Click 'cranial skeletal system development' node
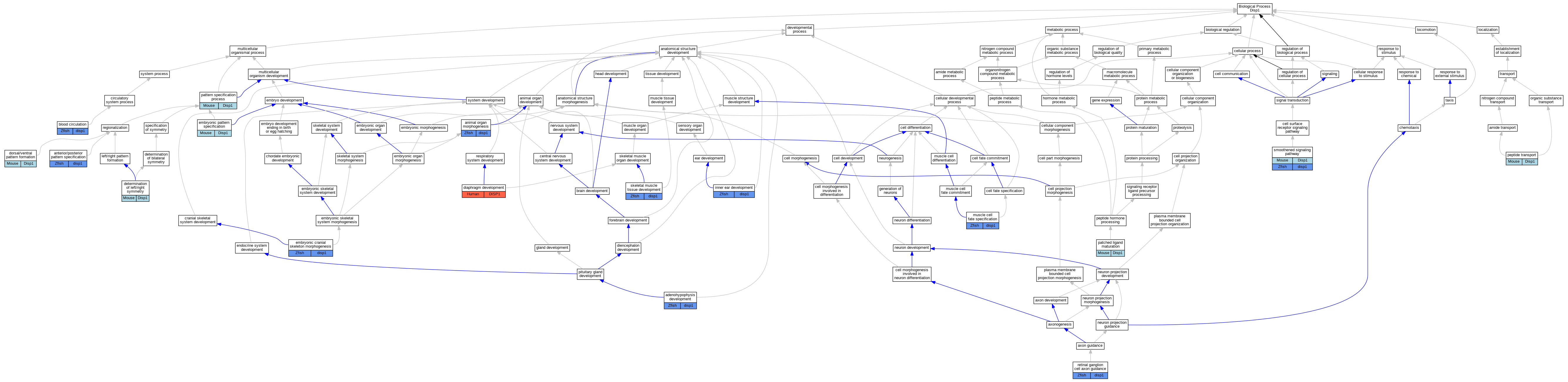The width and height of the screenshot is (1568, 382). (x=198, y=220)
